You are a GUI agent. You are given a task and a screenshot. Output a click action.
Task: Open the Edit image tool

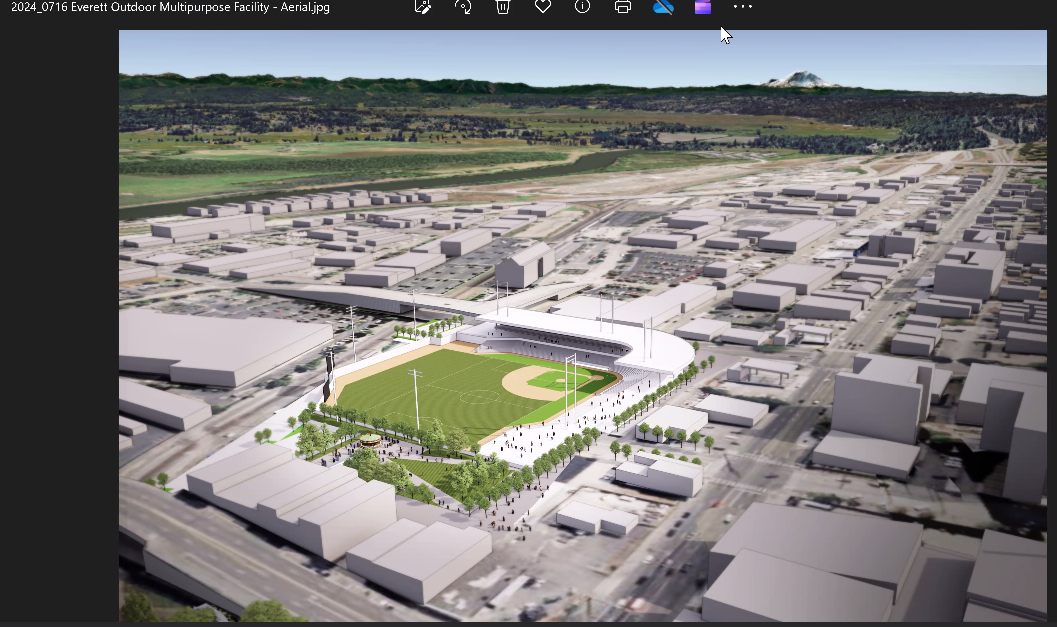(x=423, y=7)
